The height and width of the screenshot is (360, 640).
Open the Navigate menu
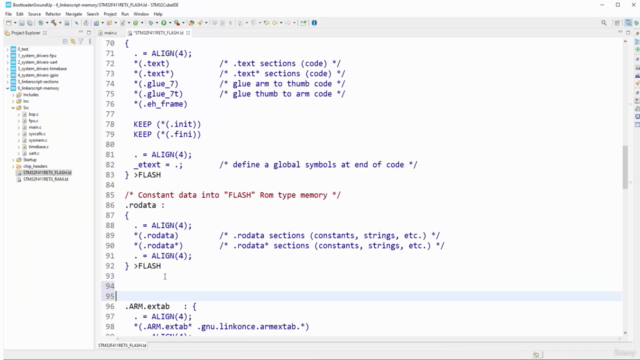click(x=73, y=14)
